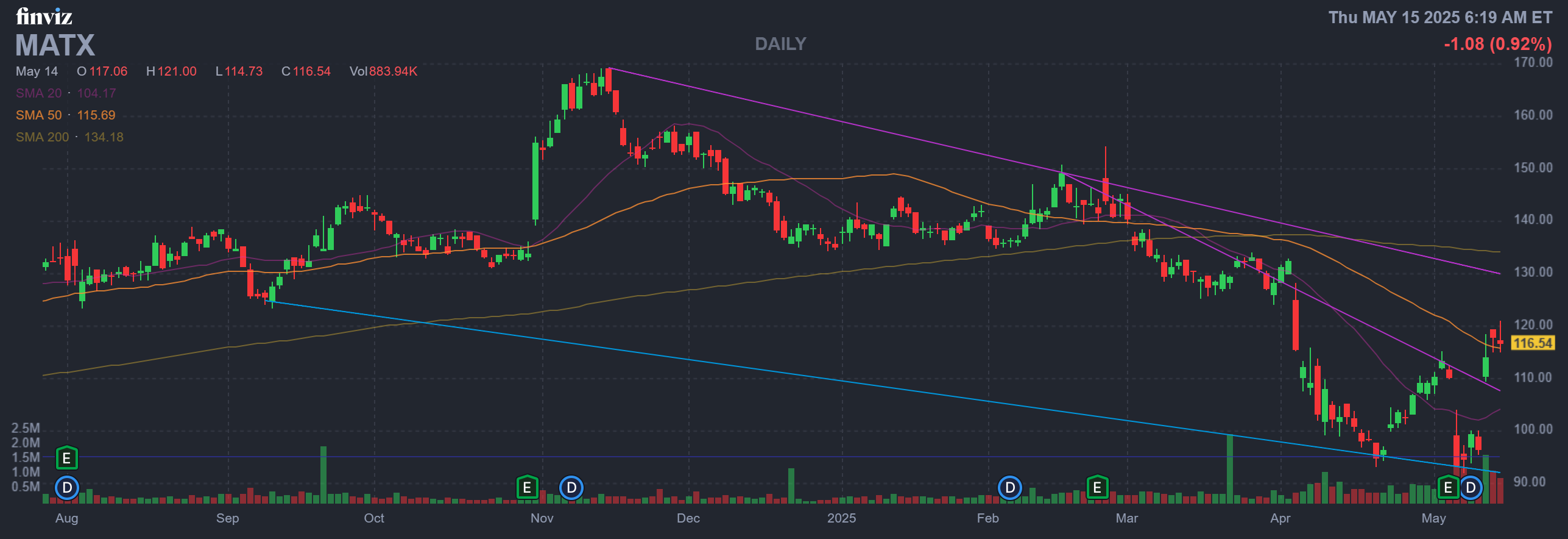
Task: Click the 2.0M volume axis label
Action: click(26, 443)
